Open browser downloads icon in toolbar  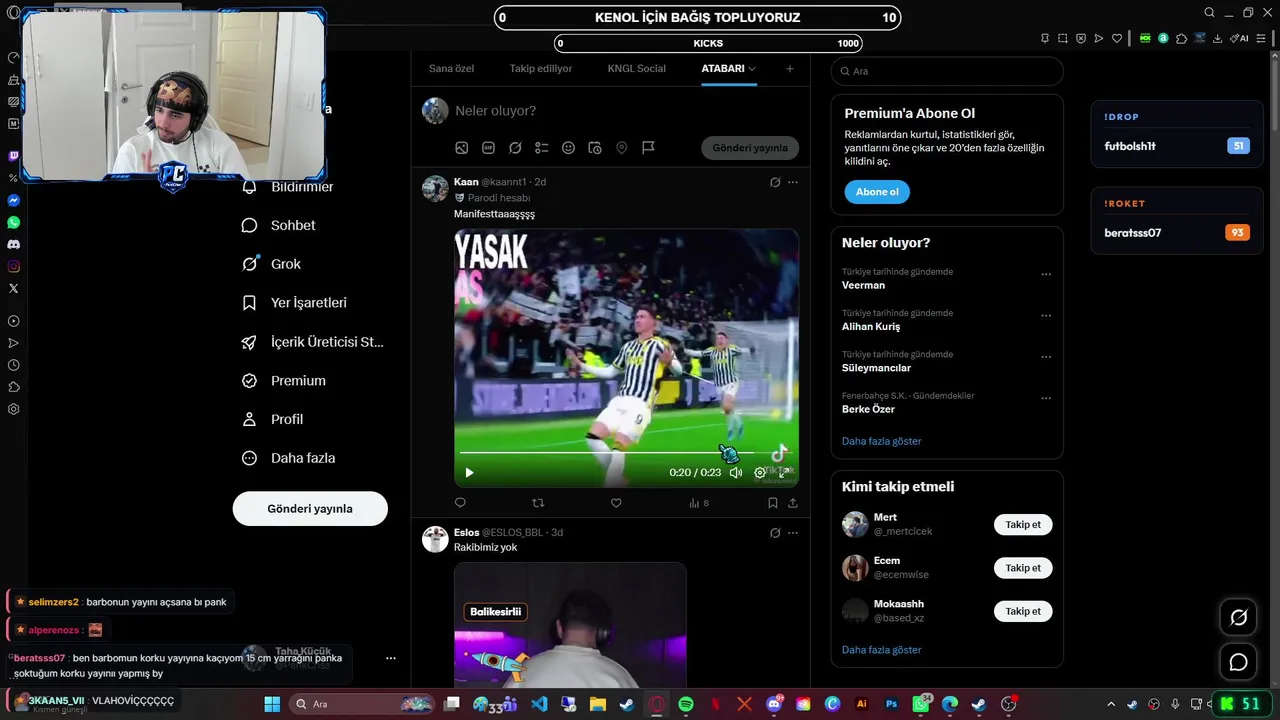tap(1218, 38)
